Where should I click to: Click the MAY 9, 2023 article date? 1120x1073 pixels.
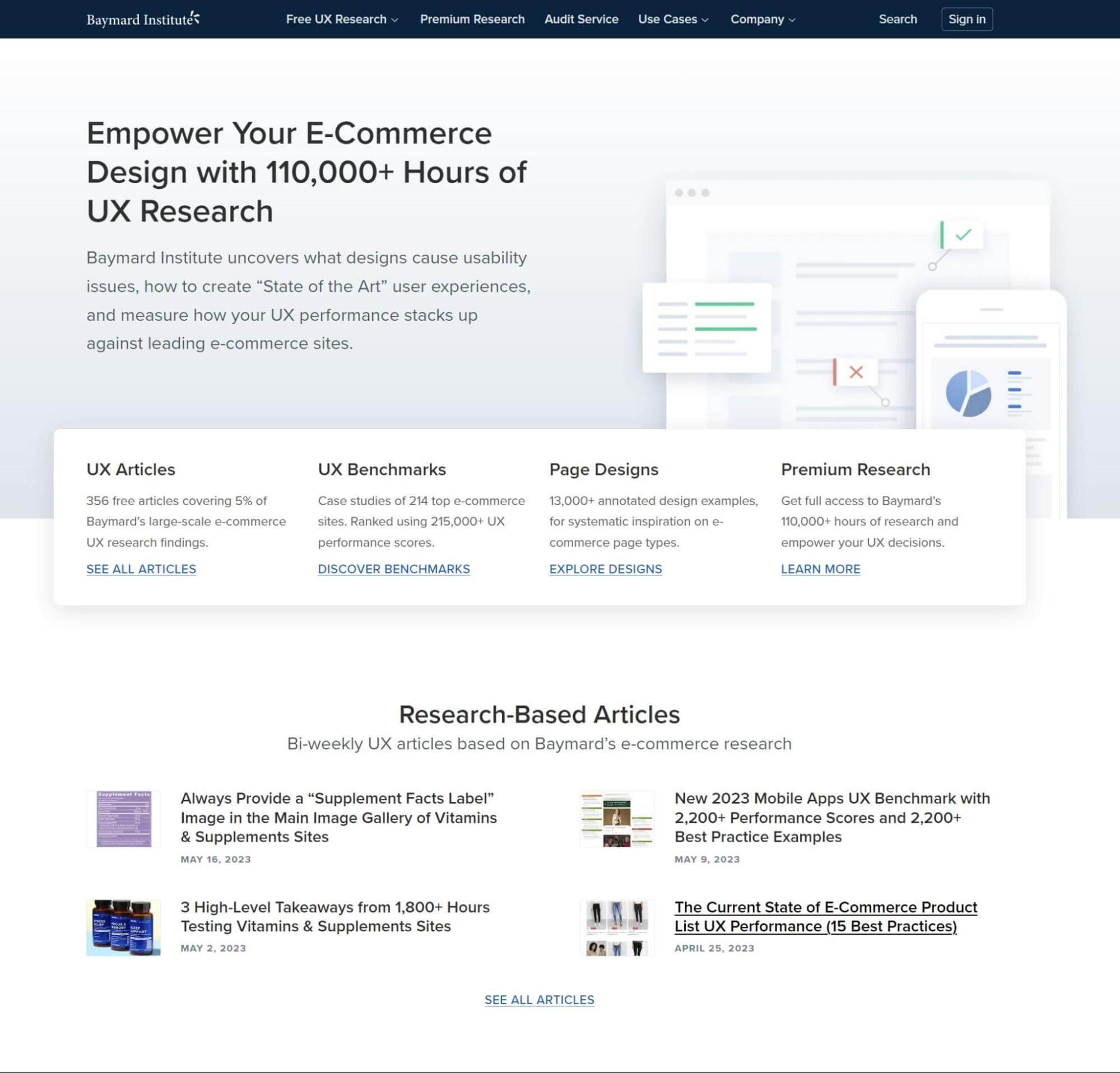(707, 860)
